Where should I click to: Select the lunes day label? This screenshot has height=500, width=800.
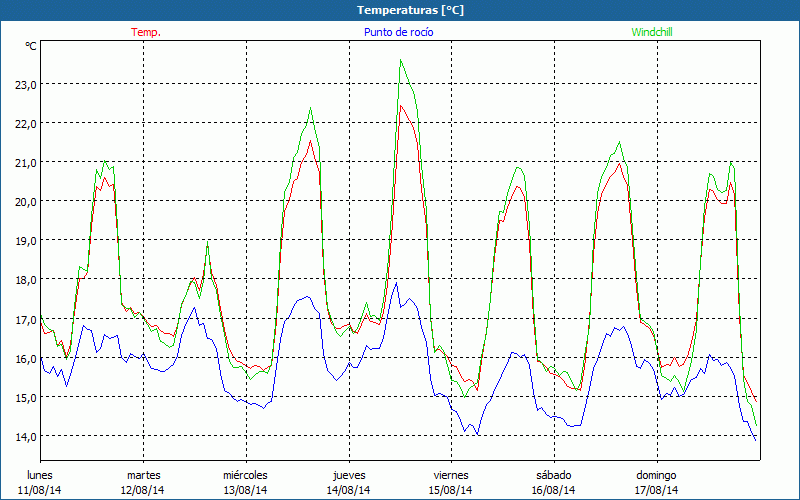40,475
